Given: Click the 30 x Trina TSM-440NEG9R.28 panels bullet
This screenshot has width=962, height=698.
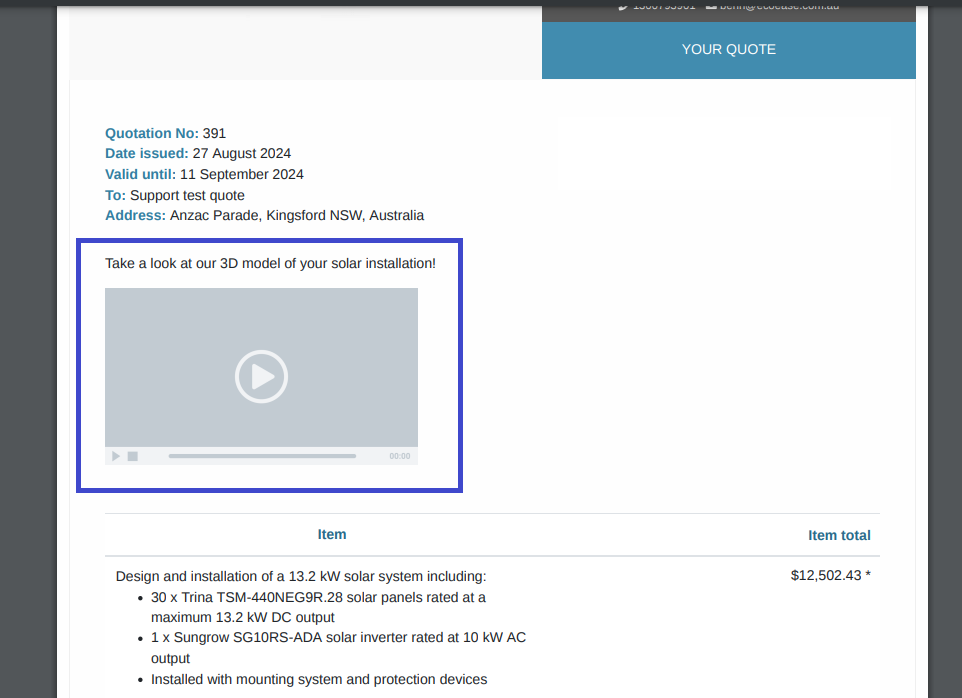Looking at the screenshot, I should 318,607.
